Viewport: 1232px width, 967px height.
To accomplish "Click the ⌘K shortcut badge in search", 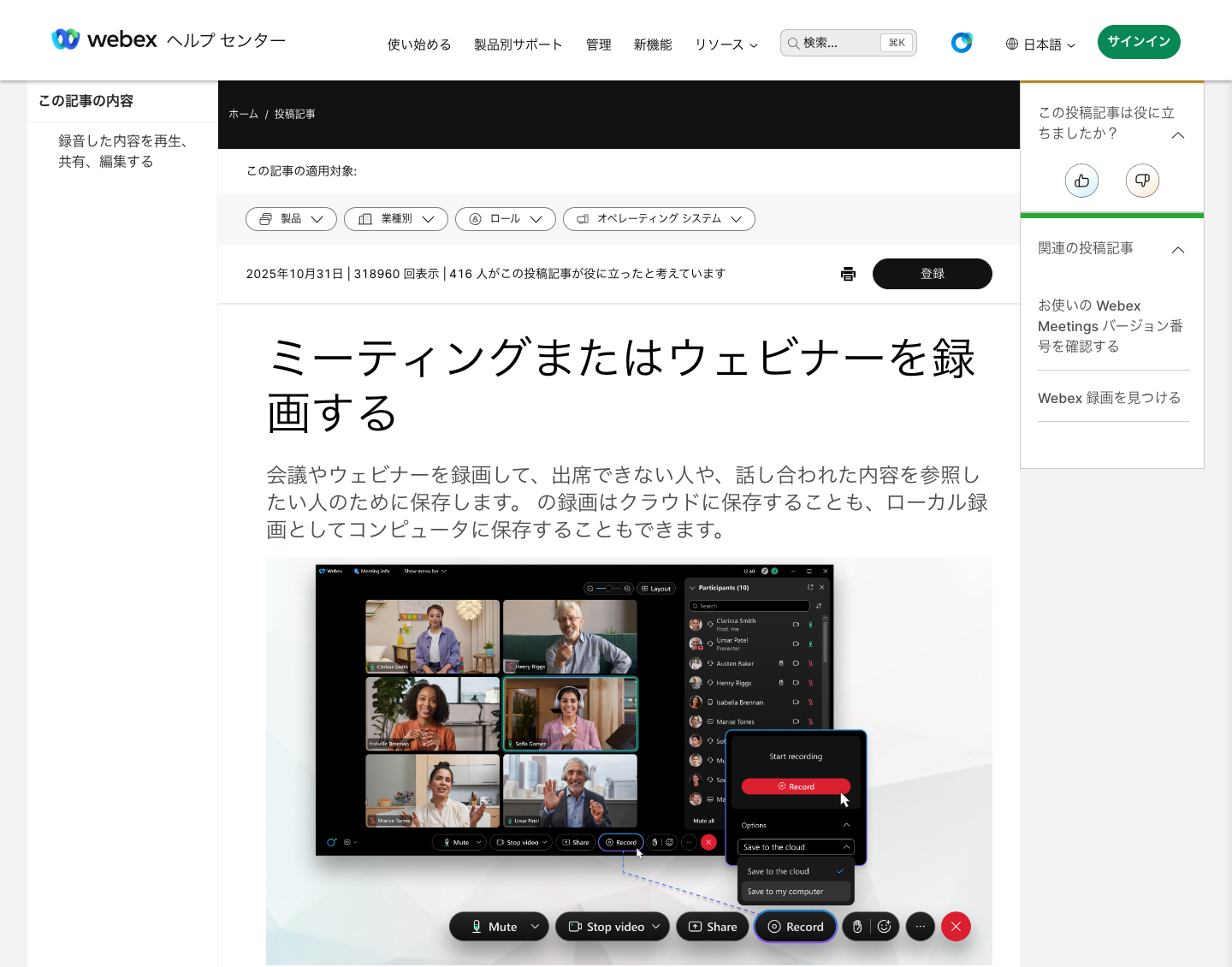I will (897, 43).
